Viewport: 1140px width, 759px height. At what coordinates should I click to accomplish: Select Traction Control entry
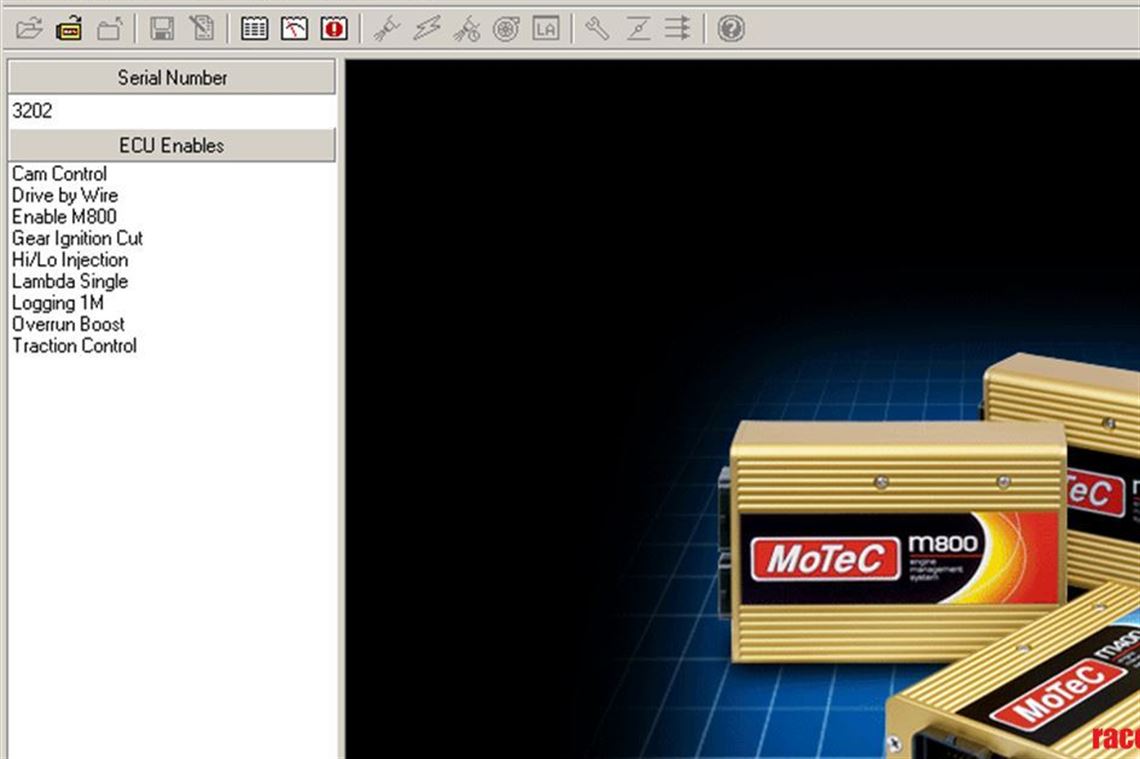click(x=74, y=346)
